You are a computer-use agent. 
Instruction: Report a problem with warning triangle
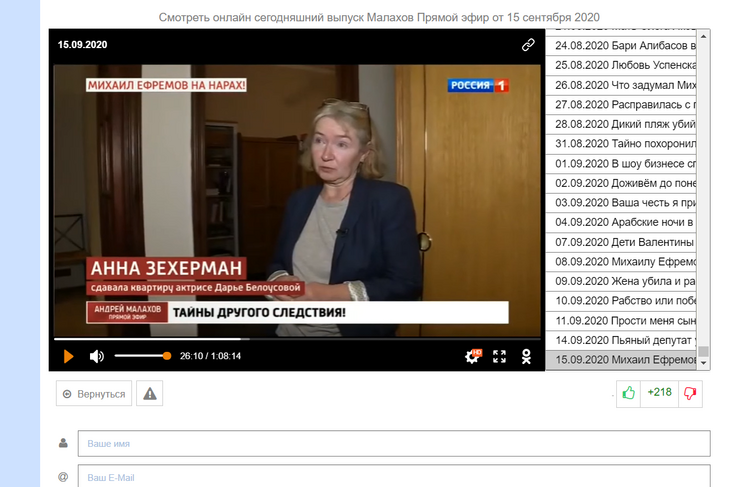(x=150, y=394)
